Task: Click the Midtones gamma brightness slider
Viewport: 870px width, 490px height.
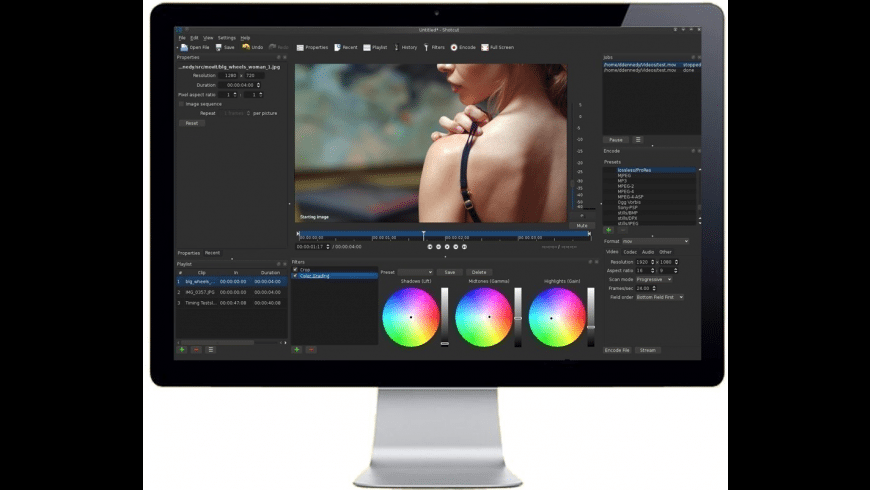Action: click(x=518, y=317)
